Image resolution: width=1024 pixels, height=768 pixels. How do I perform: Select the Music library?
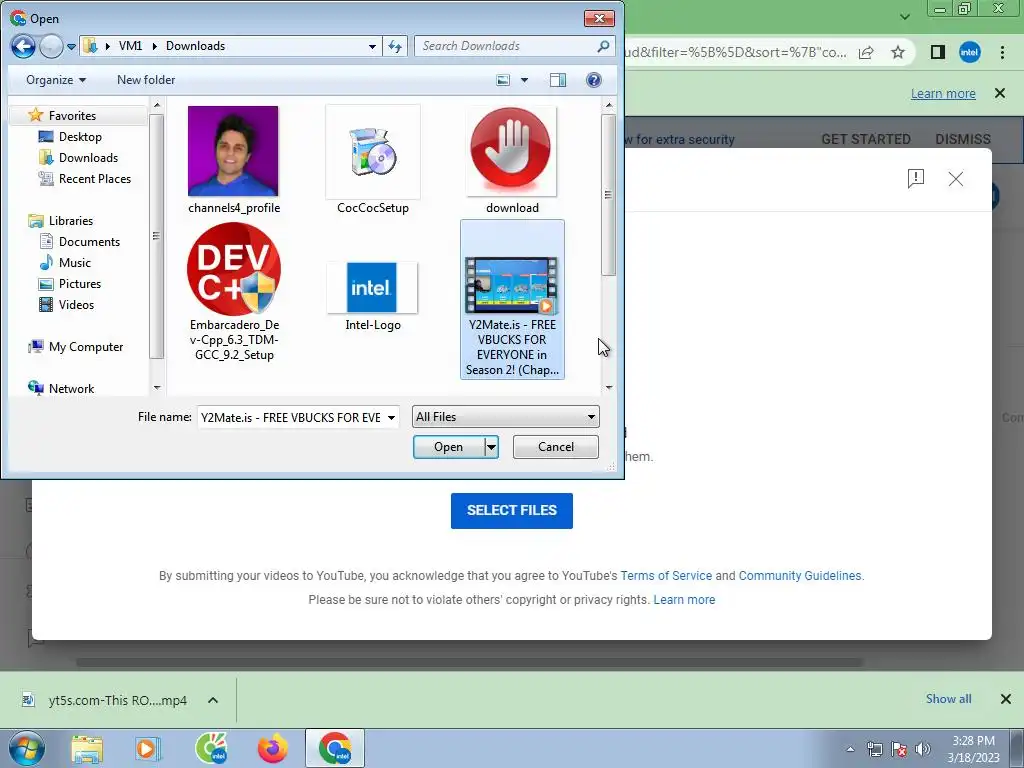[x=74, y=263]
